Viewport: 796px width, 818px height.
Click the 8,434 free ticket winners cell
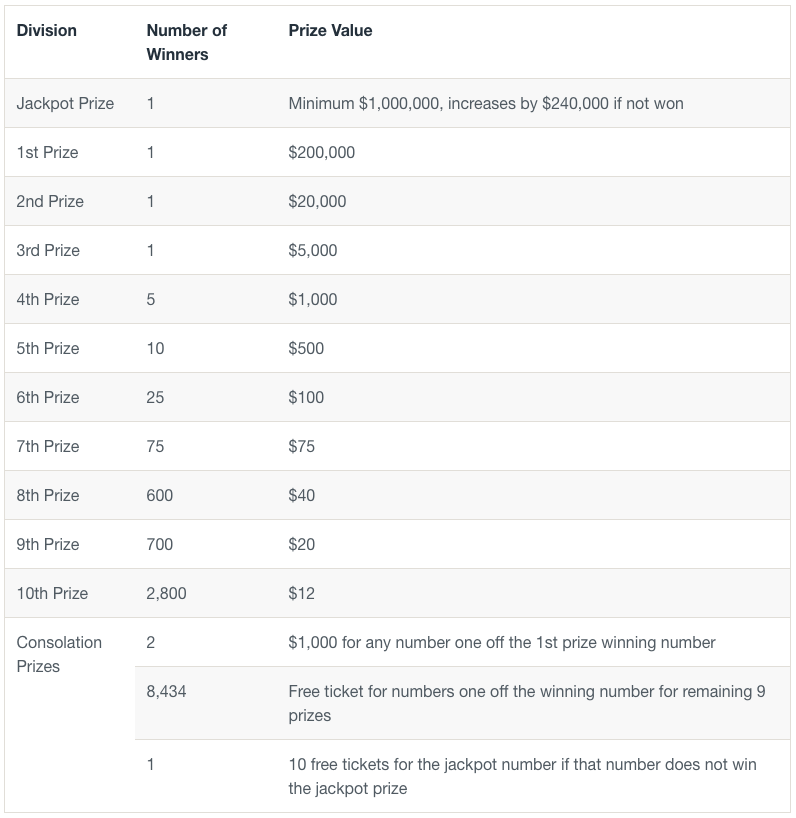[166, 692]
